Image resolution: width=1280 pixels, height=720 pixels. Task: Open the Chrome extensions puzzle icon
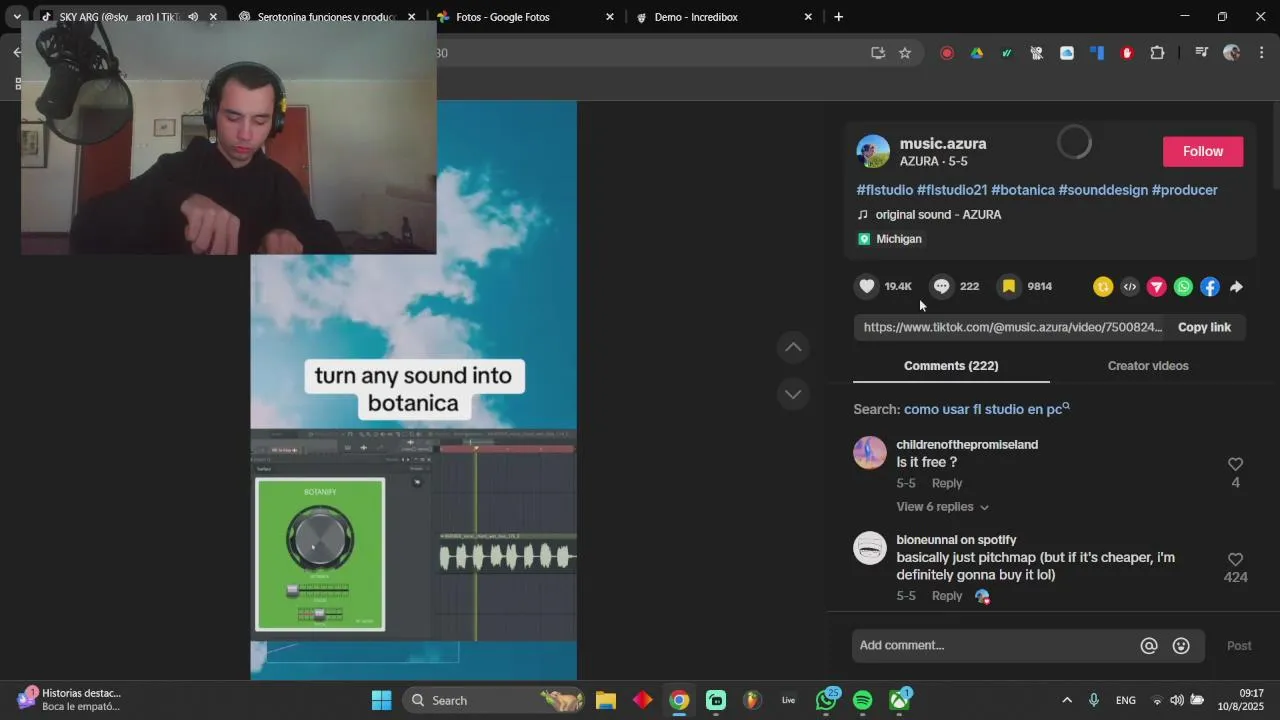[x=1157, y=53]
